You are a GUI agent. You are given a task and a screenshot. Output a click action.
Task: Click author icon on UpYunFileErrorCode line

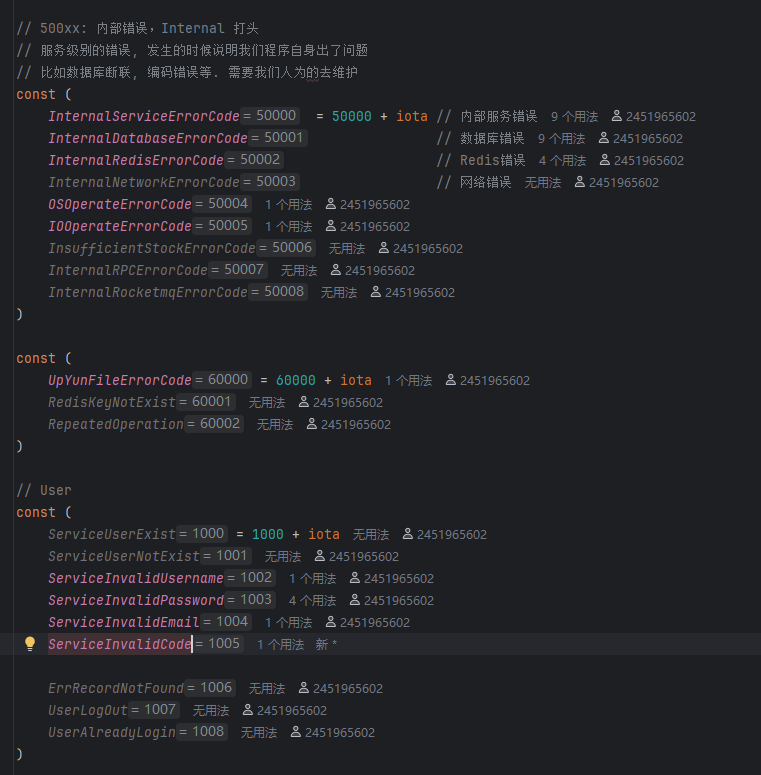451,380
